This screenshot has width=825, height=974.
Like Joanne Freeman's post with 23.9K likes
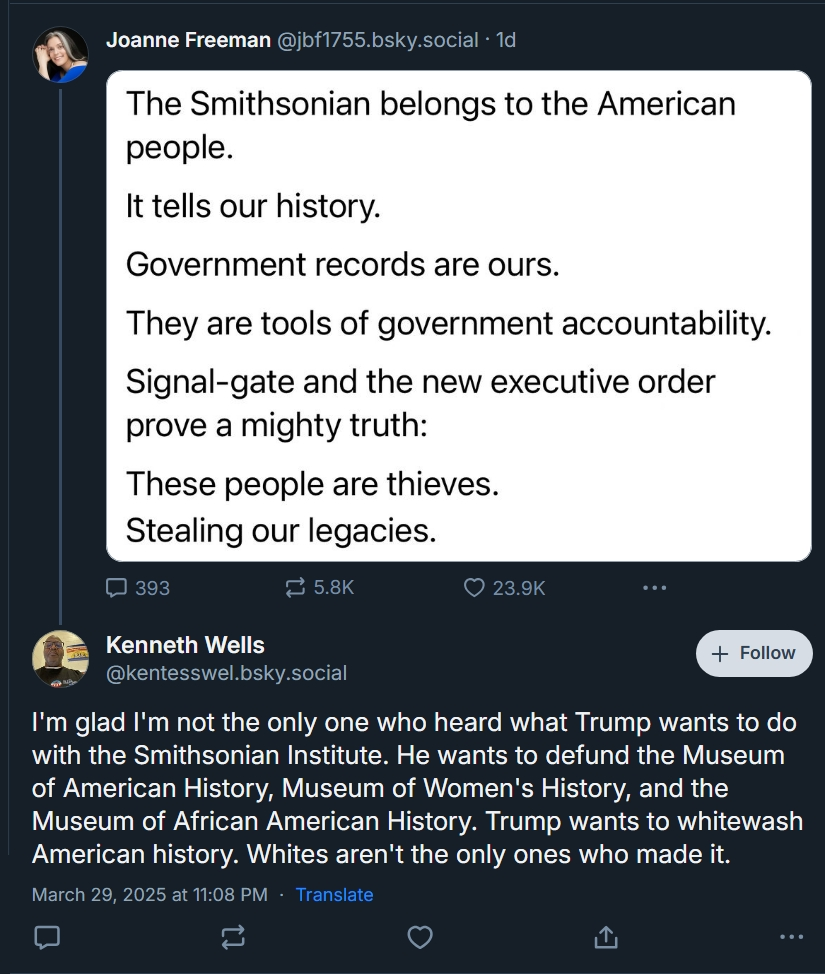tap(504, 588)
